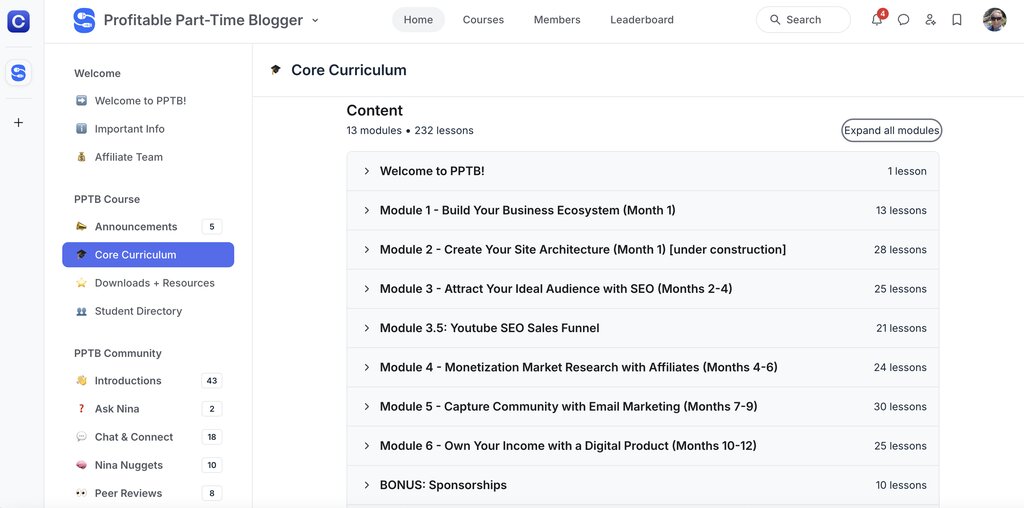Click the 'PPTB Community' section heading
The height and width of the screenshot is (508, 1024).
click(118, 353)
